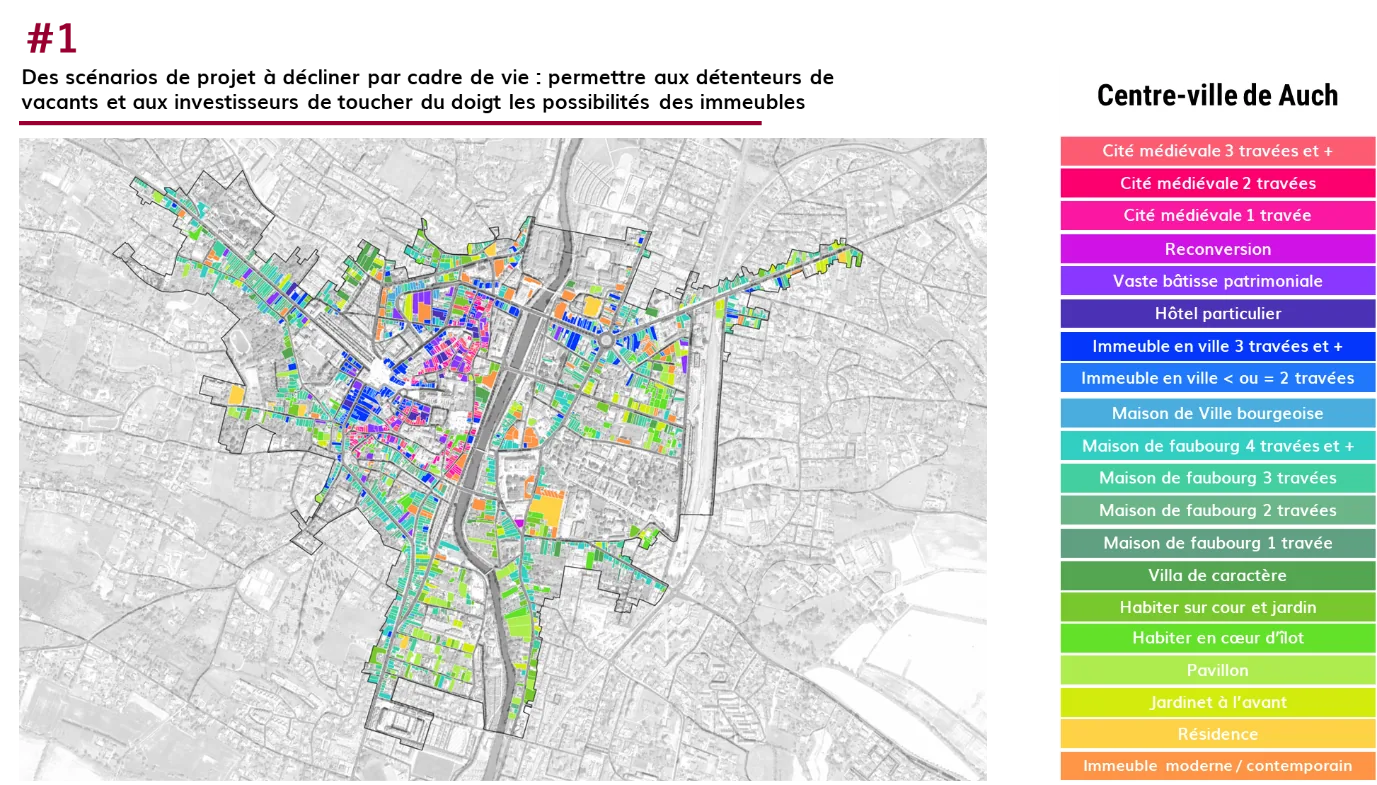Screen dimensions: 1377x785
Task: Click the 'Maison de faubourg 3 travées' swatch
Action: point(1217,478)
